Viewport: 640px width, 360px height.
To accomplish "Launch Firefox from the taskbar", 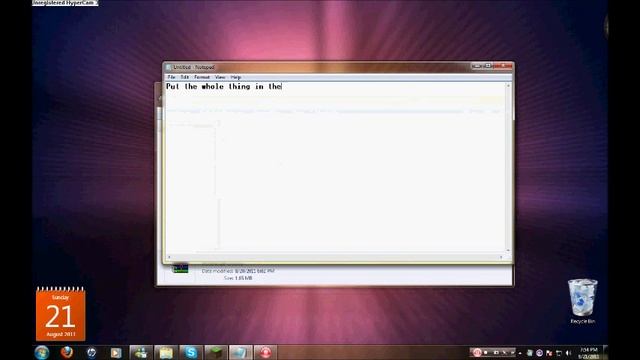I will point(67,352).
